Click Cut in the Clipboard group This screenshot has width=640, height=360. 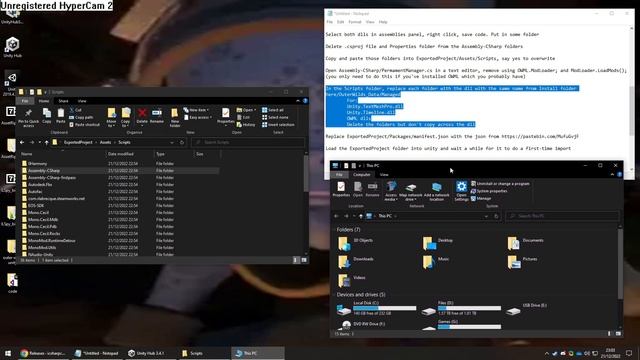76,110
